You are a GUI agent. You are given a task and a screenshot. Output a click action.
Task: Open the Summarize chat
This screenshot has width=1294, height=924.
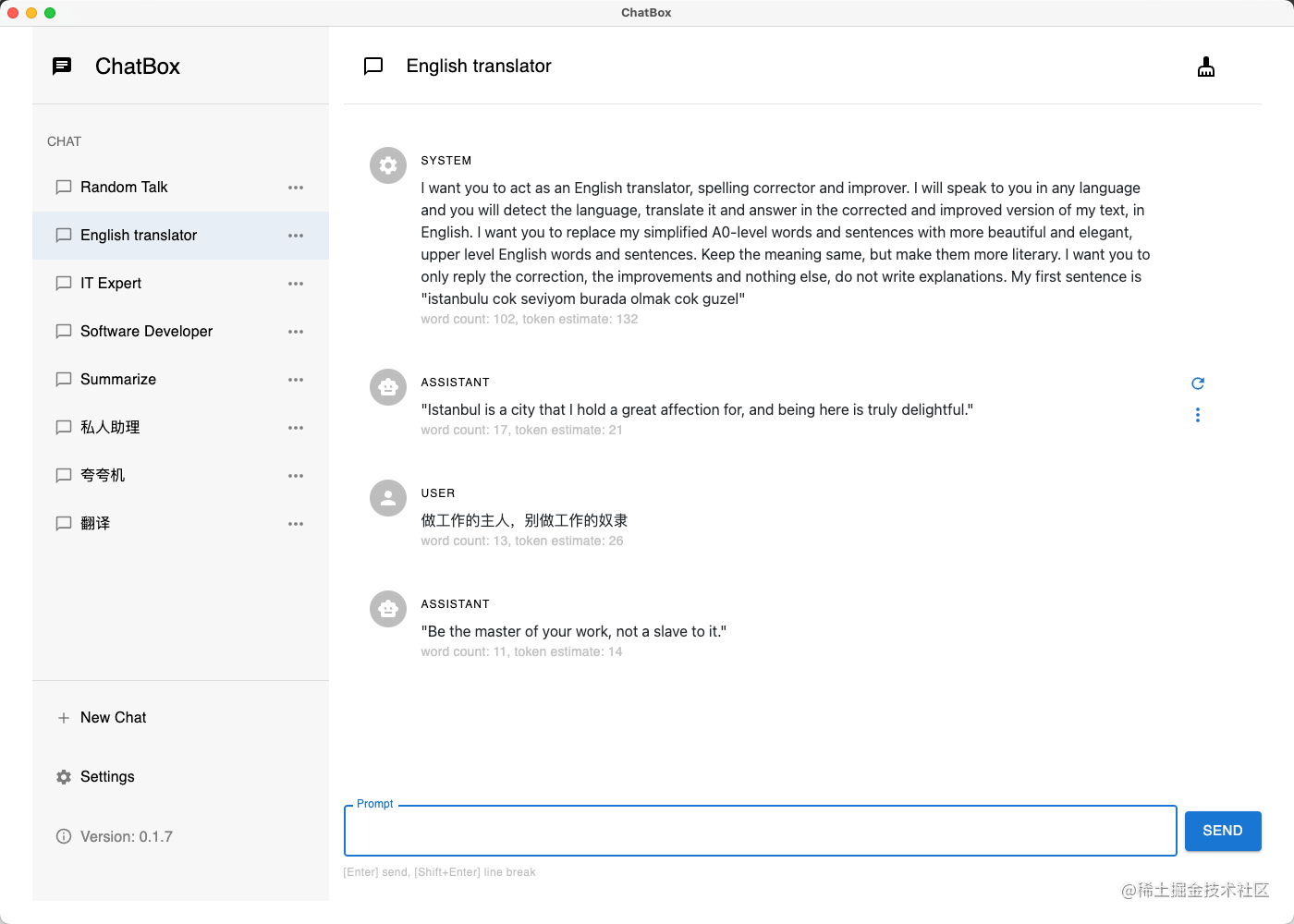click(x=181, y=380)
